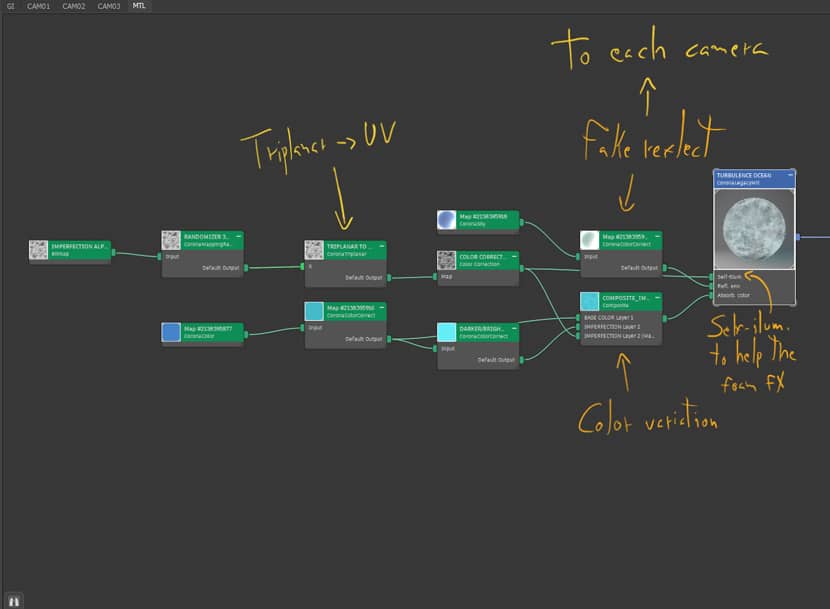Collapse the DARKER/BRIGH color correct node
The height and width of the screenshot is (609, 830).
pos(514,327)
